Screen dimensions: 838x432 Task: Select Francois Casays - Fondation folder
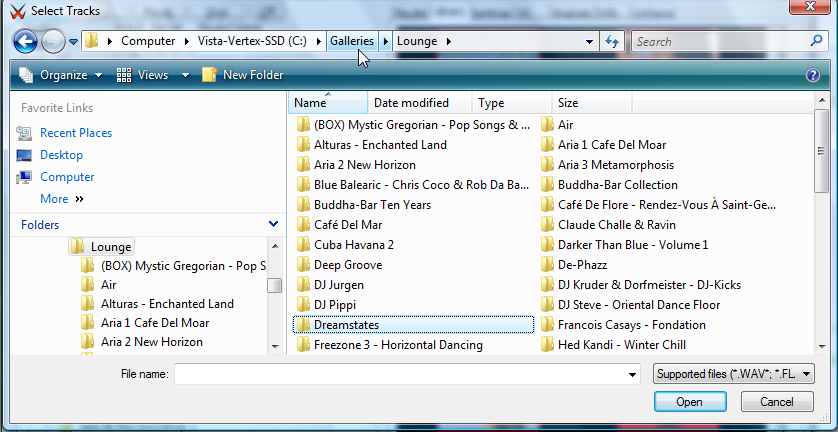[x=623, y=325]
